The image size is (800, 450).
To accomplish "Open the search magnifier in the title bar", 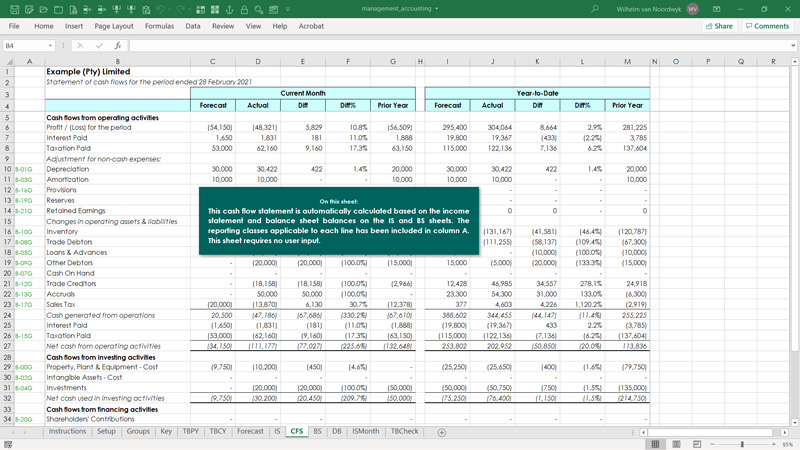I will [594, 9].
